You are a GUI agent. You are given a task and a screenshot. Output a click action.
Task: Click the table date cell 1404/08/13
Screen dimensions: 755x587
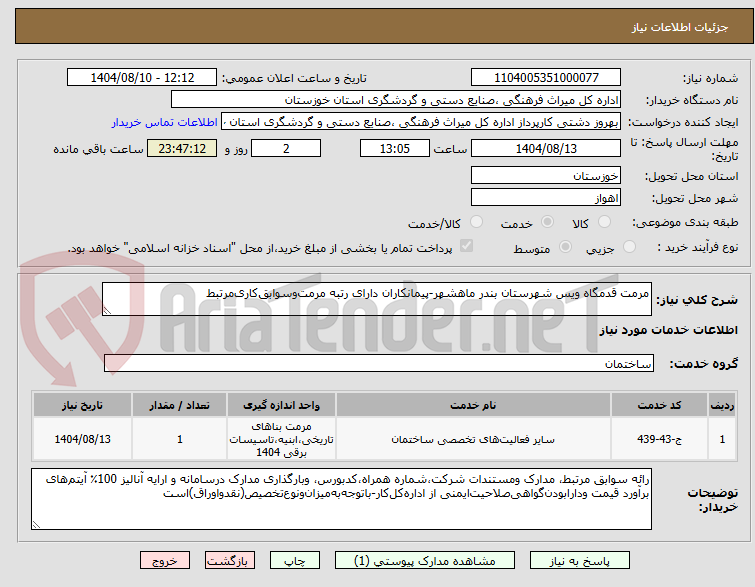click(x=82, y=439)
